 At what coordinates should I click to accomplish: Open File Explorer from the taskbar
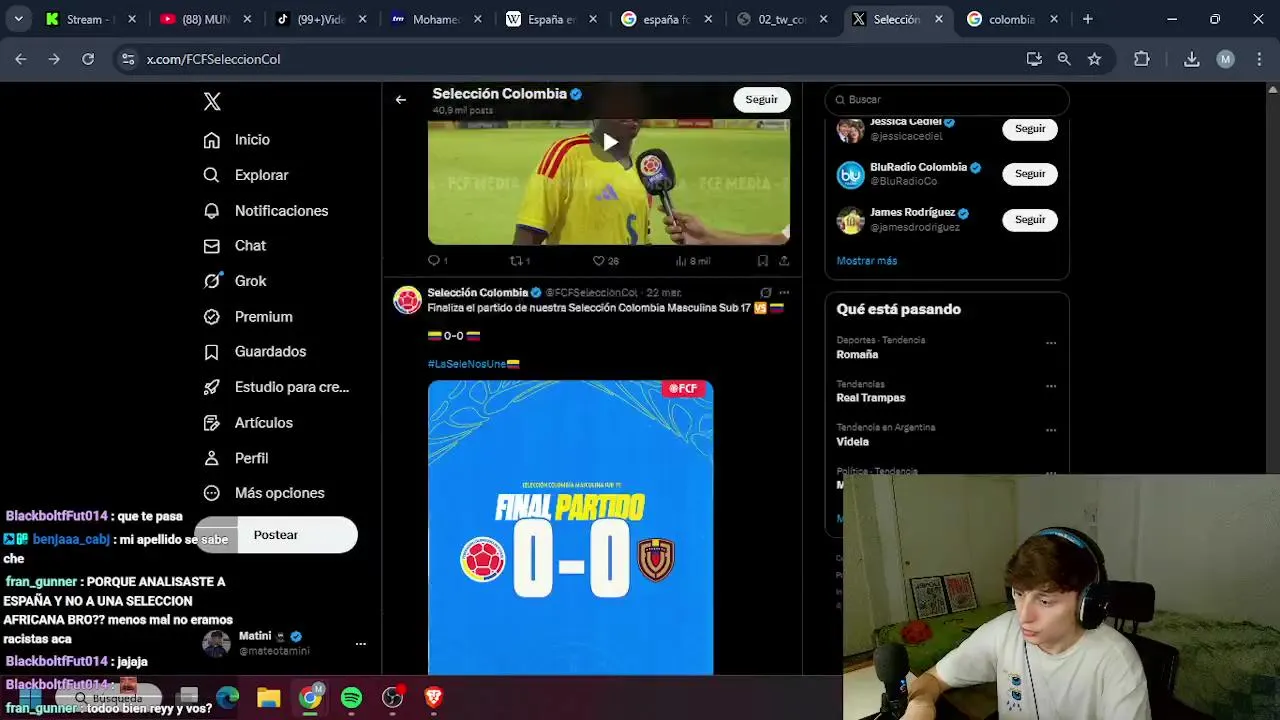268,698
